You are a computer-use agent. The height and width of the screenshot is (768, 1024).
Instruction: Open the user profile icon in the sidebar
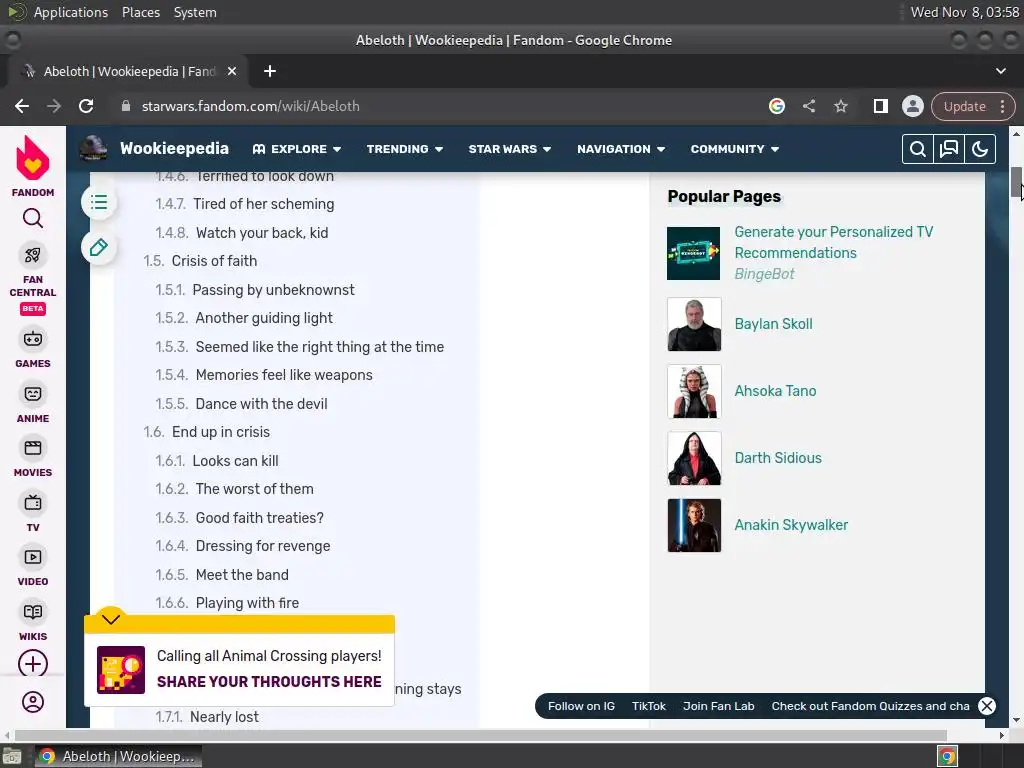click(33, 702)
